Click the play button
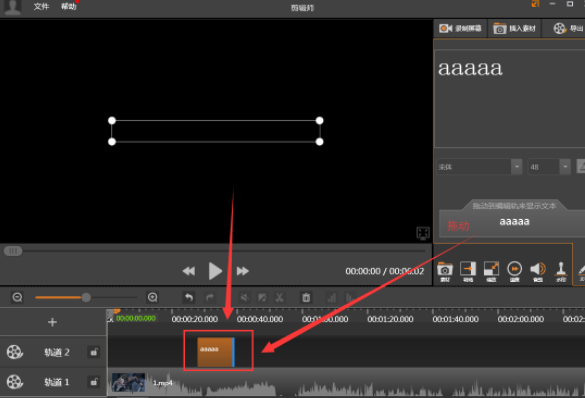The height and width of the screenshot is (398, 585). pos(215,271)
